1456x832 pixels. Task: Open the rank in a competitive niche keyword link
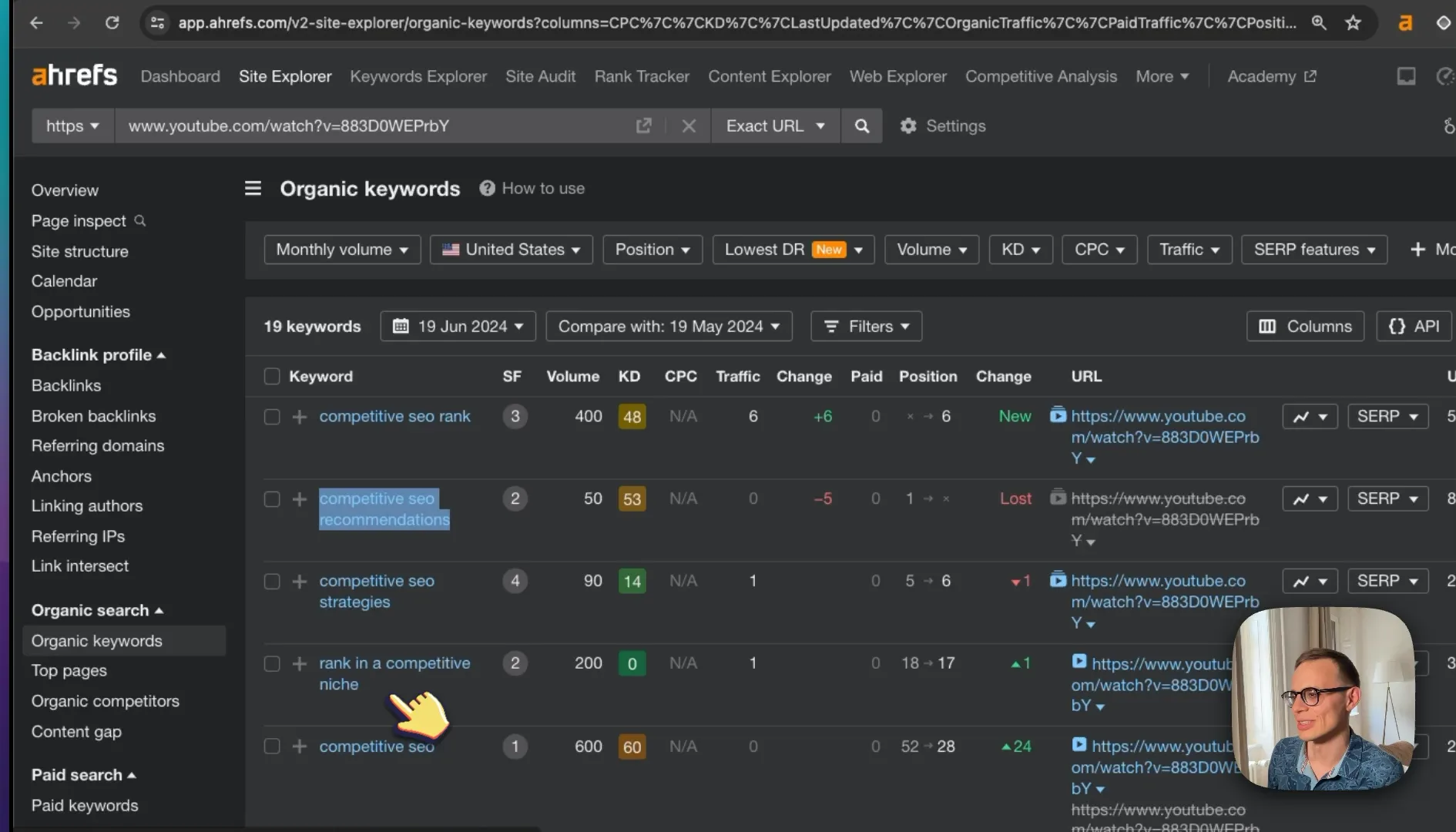click(x=394, y=674)
